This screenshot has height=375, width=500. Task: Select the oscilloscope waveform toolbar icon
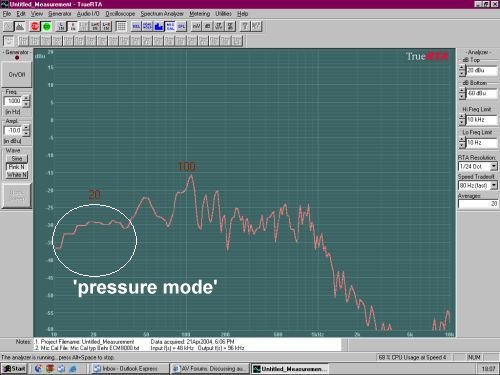[x=9, y=26]
